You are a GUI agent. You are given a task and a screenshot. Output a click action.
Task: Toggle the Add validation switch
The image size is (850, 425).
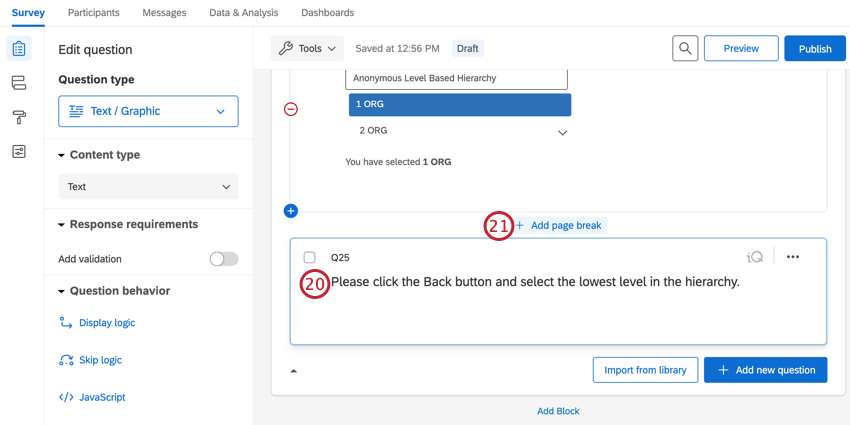(x=224, y=259)
